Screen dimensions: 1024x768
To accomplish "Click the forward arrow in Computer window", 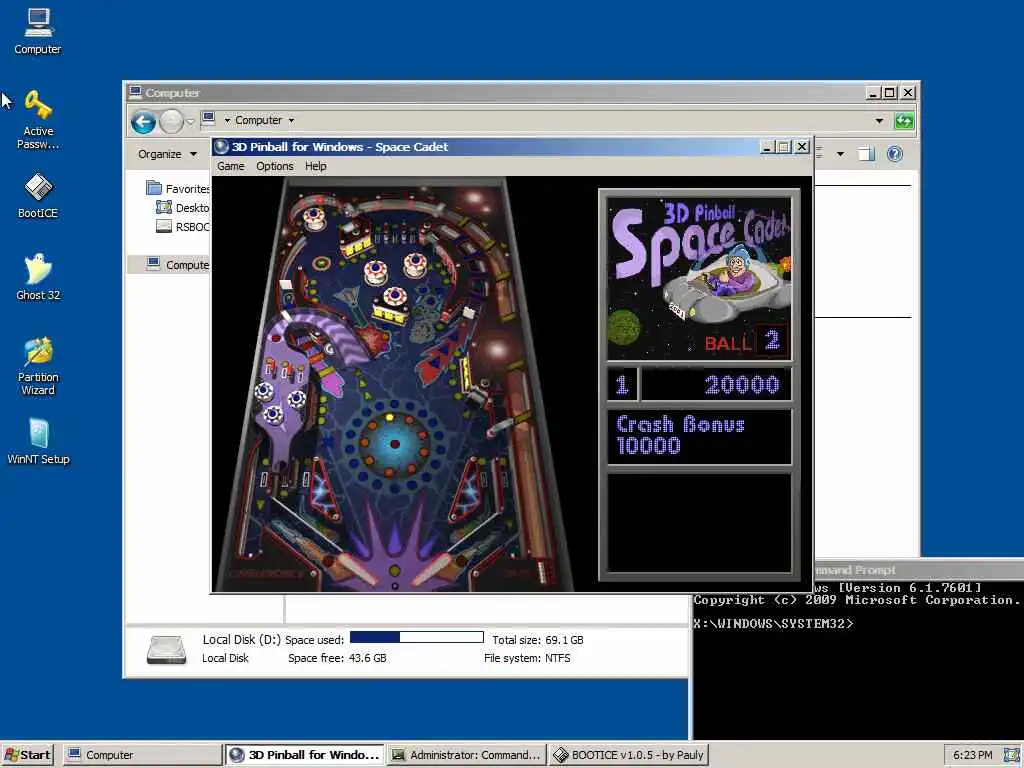I will pyautogui.click(x=171, y=121).
